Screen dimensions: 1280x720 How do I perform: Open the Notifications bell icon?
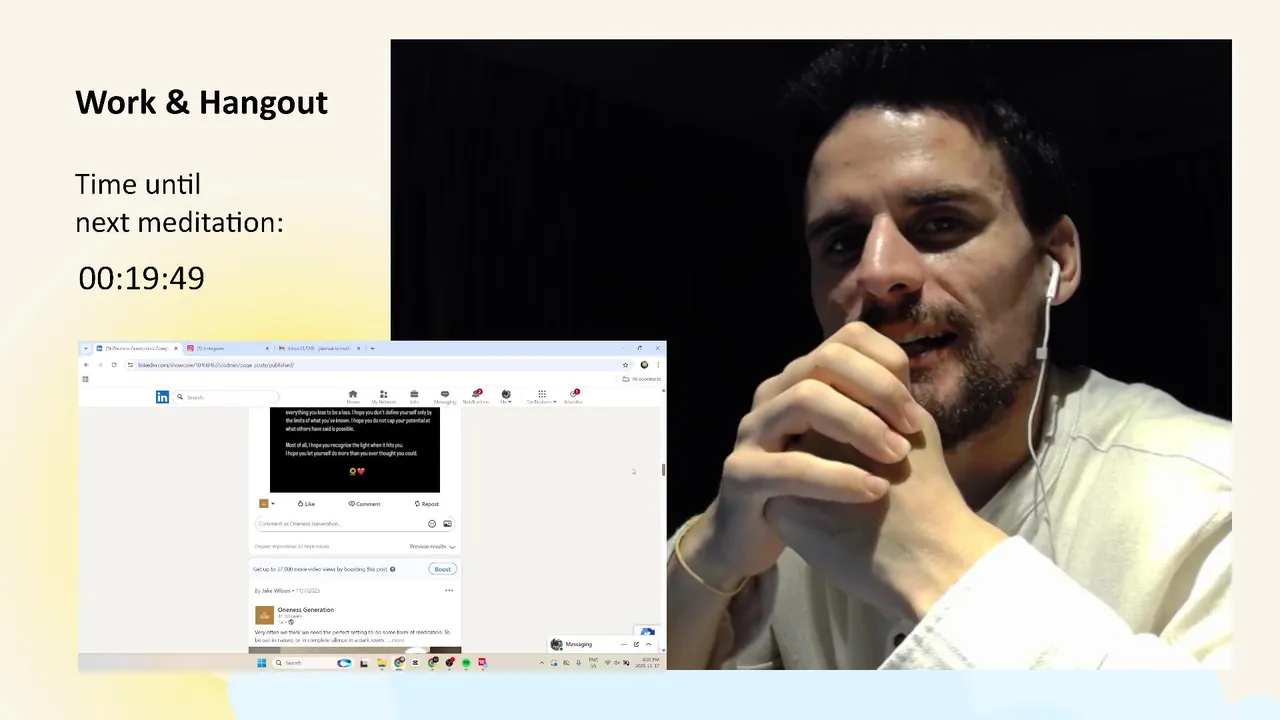coord(476,396)
